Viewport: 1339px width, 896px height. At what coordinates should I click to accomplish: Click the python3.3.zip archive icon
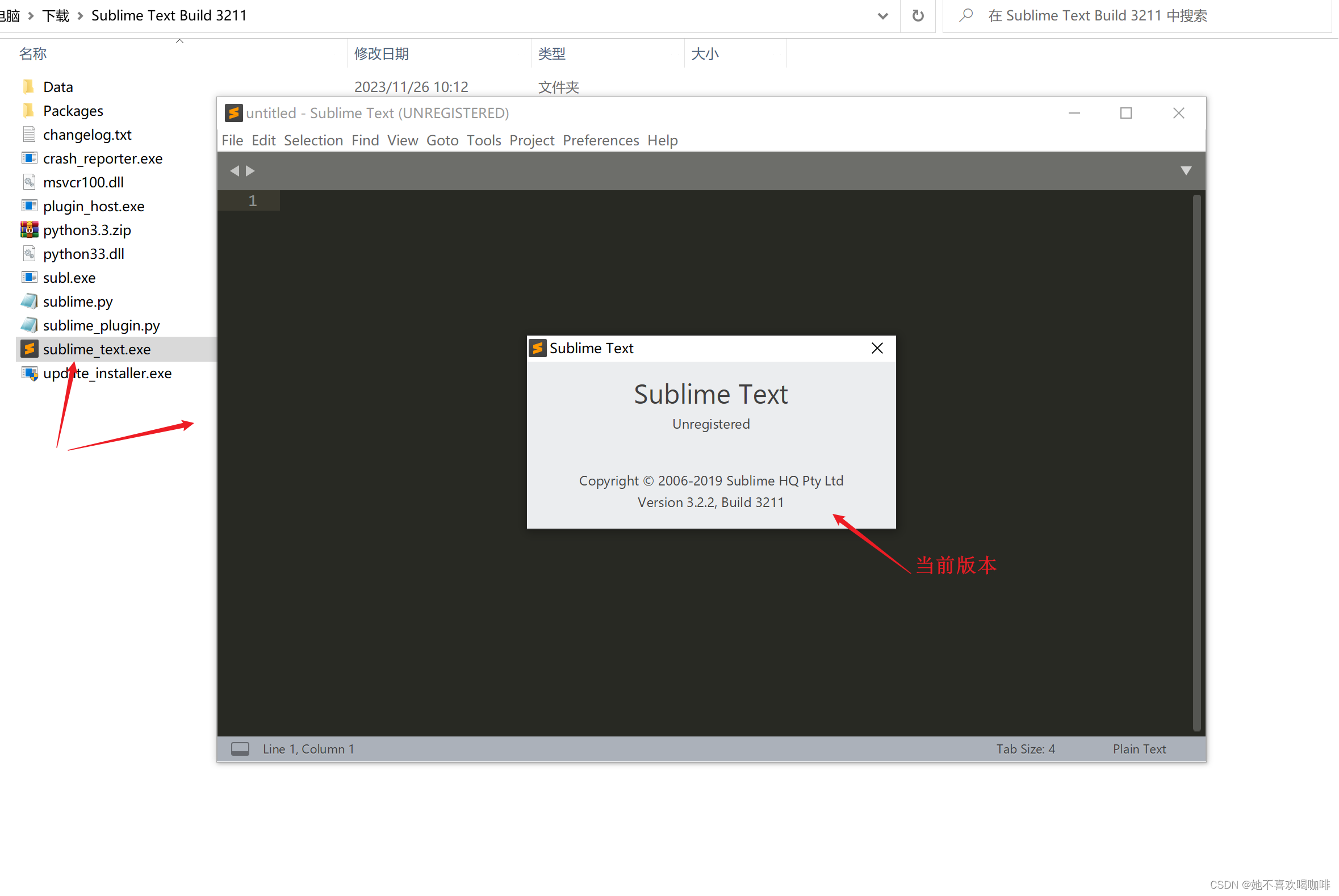tap(29, 230)
